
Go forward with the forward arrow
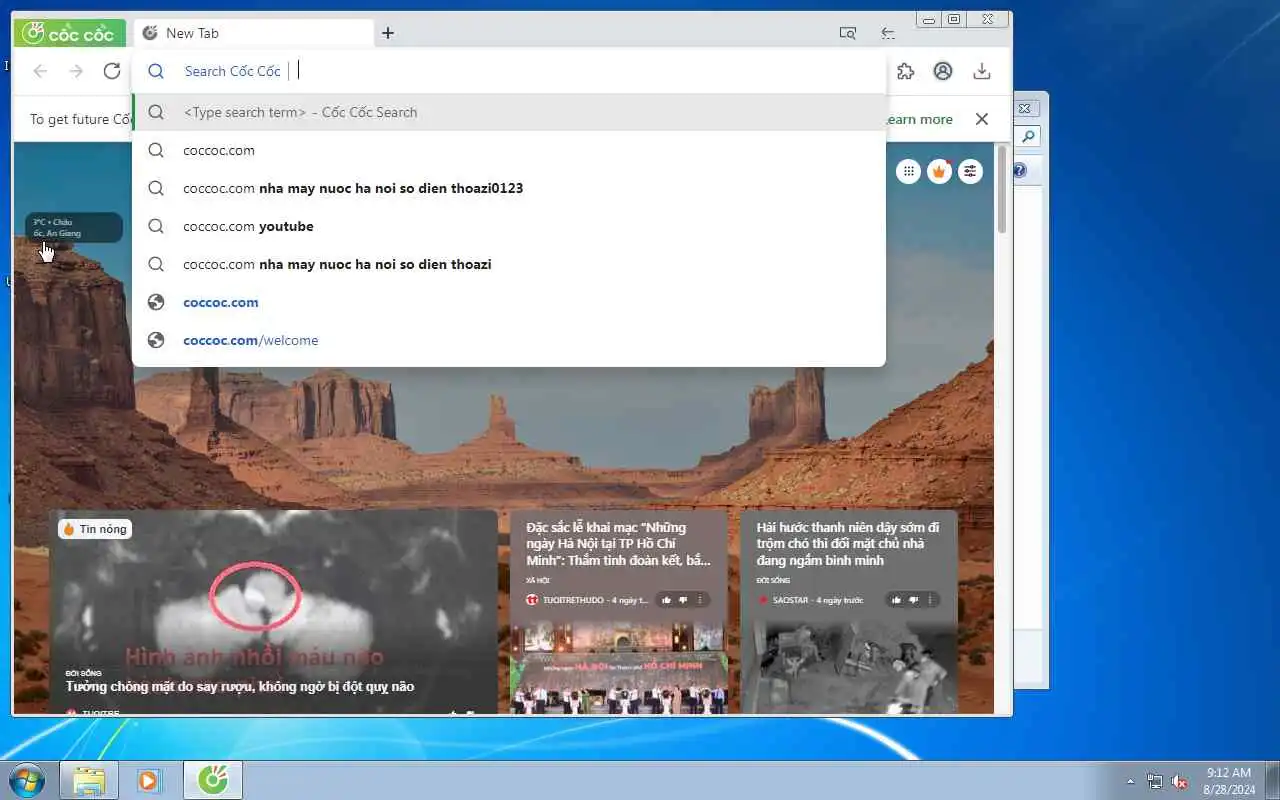pos(76,71)
